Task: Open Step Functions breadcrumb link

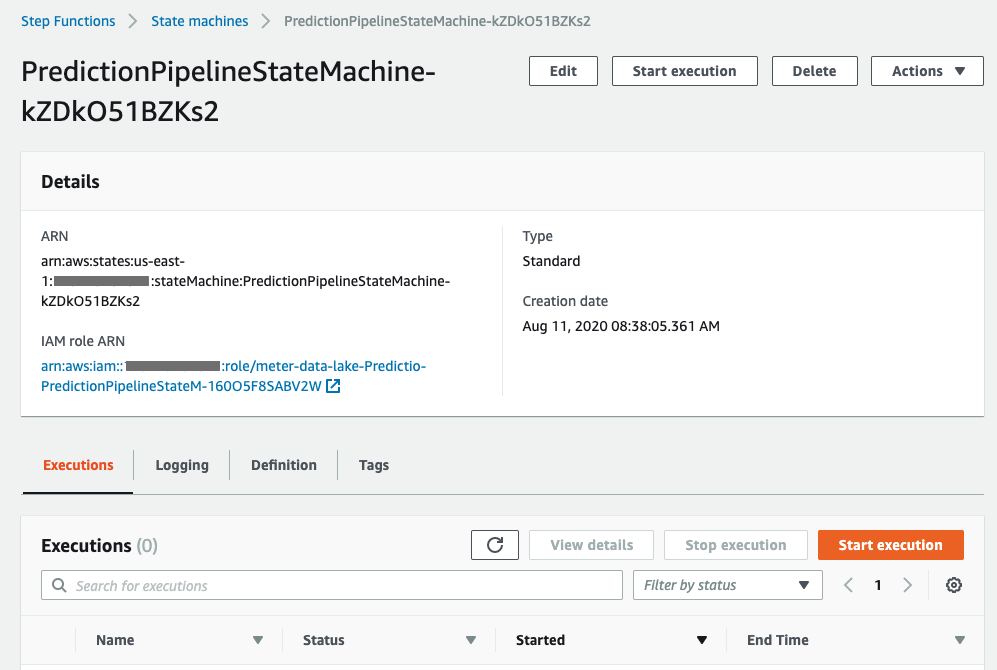Action: [68, 21]
